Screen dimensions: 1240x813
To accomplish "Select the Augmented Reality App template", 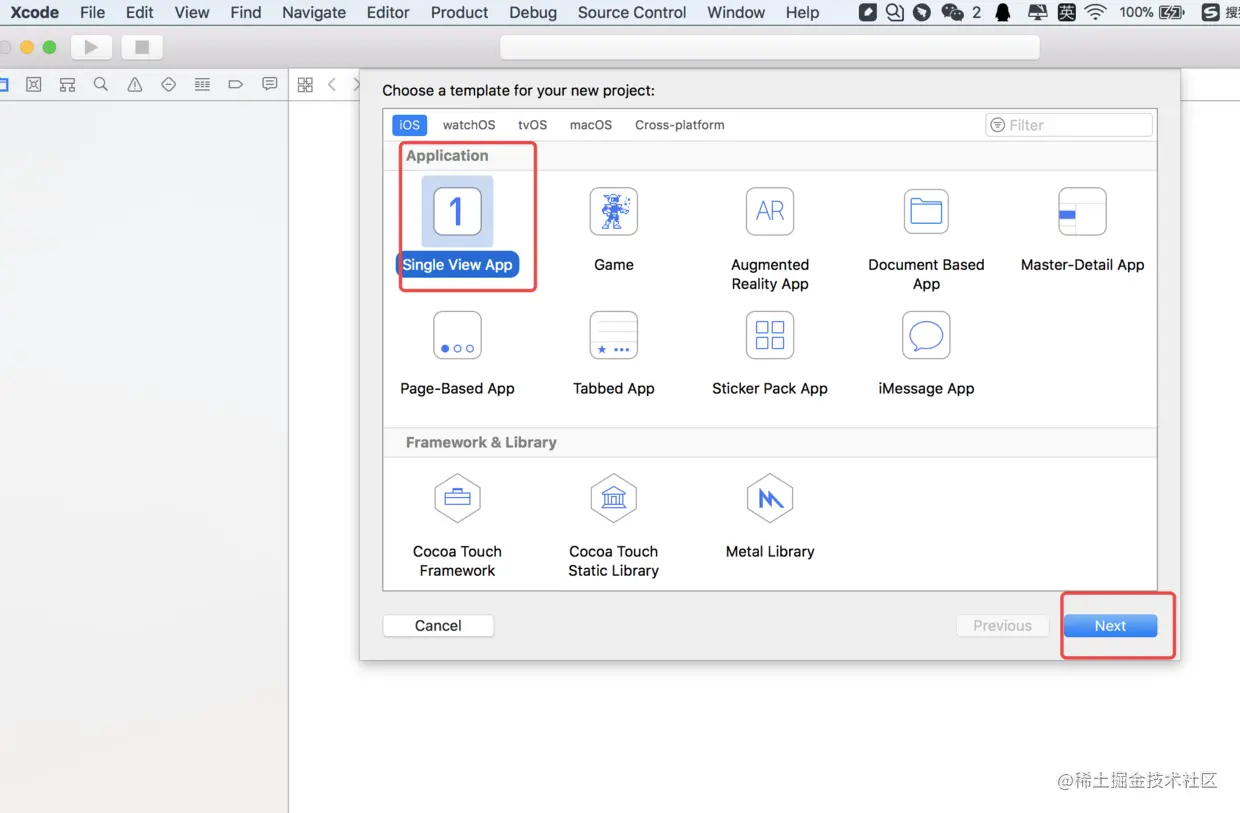I will (769, 239).
